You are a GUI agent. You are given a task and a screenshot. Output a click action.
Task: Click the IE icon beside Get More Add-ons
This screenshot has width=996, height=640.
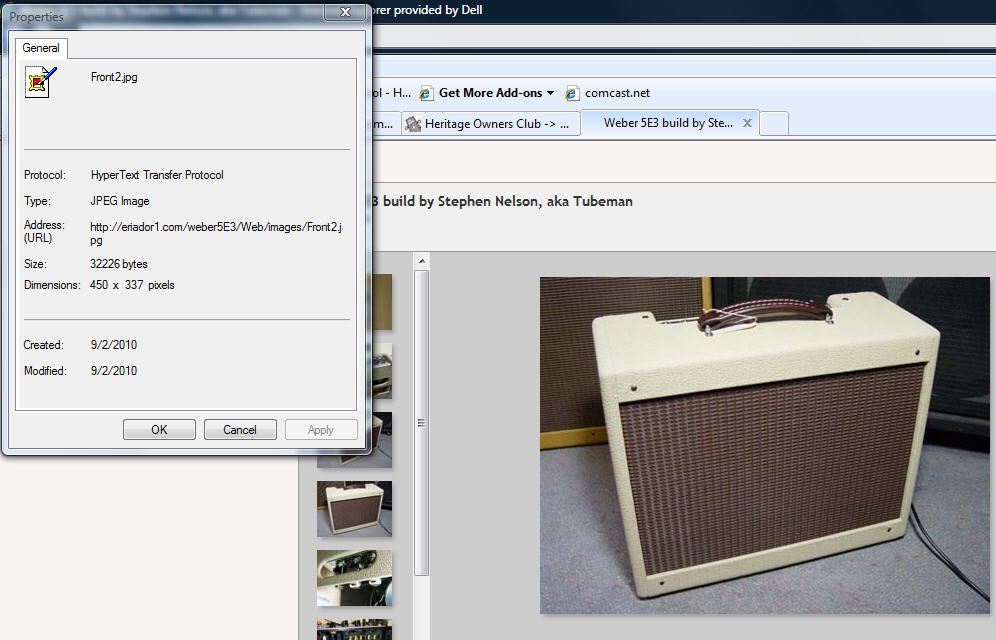click(x=426, y=93)
